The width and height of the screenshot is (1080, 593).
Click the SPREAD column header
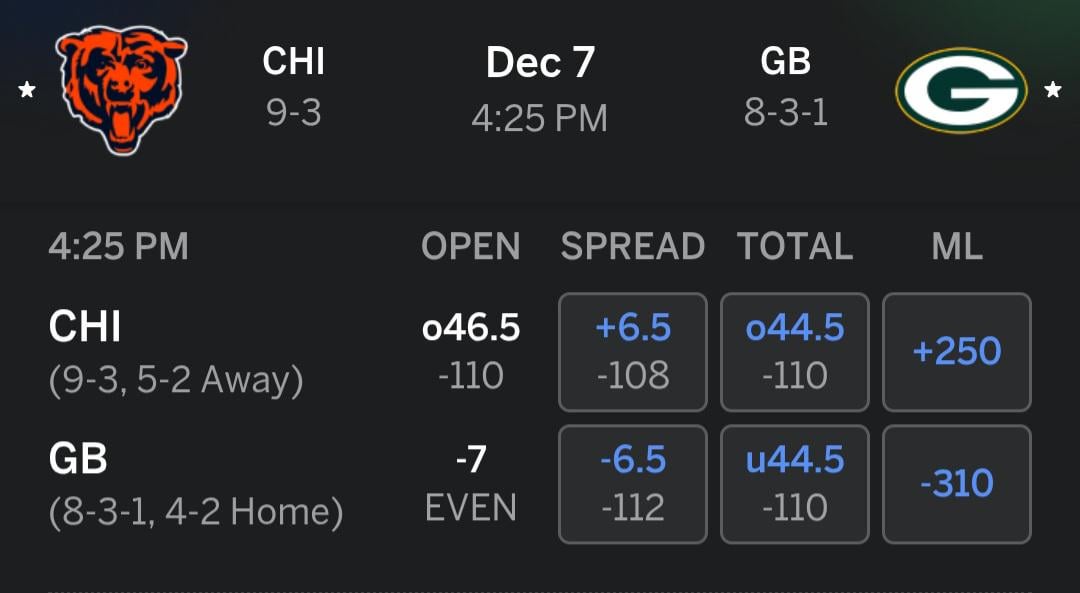click(632, 246)
